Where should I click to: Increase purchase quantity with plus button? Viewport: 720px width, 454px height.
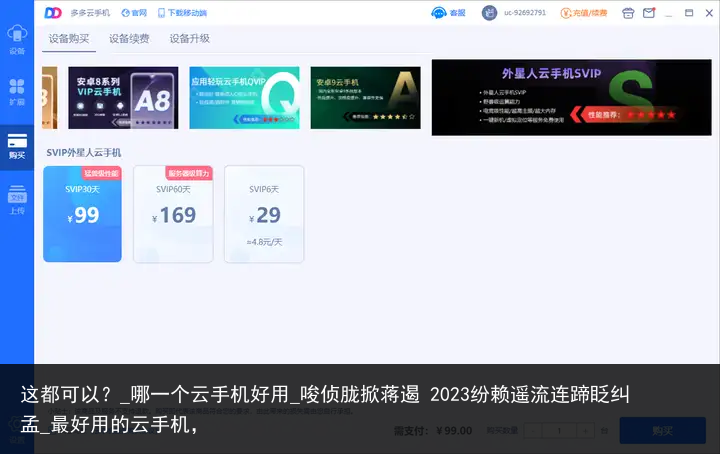tap(585, 431)
